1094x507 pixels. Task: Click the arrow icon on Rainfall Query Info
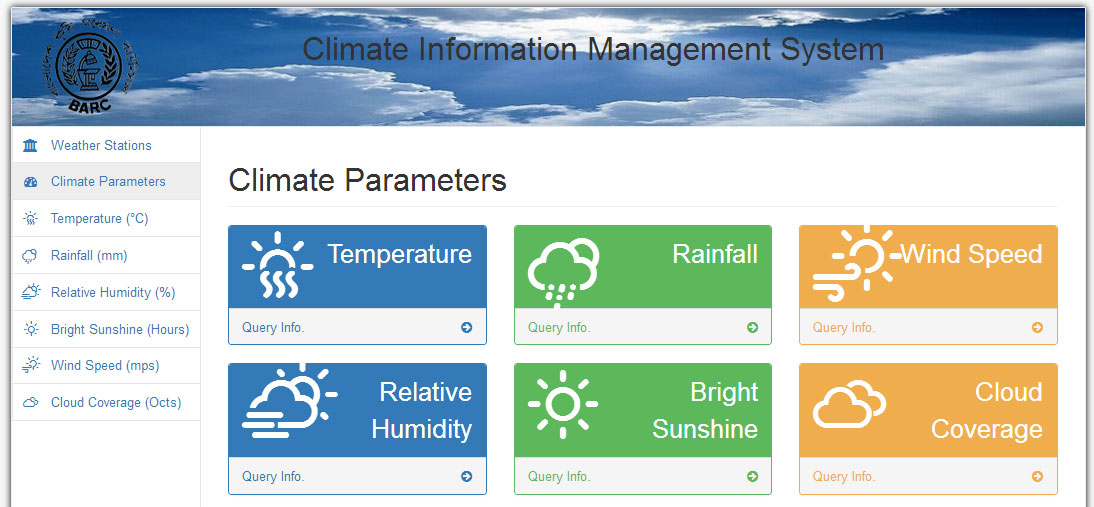pyautogui.click(x=752, y=327)
